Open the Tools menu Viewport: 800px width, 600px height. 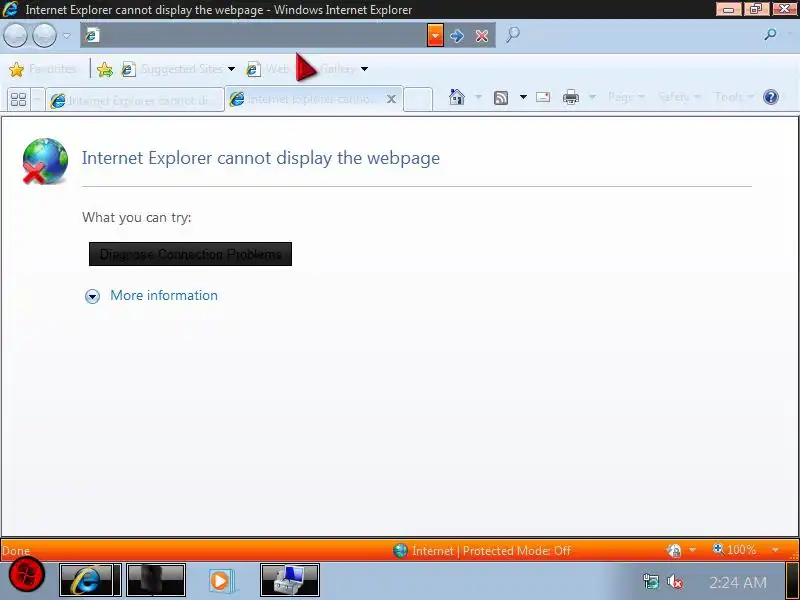coord(734,96)
